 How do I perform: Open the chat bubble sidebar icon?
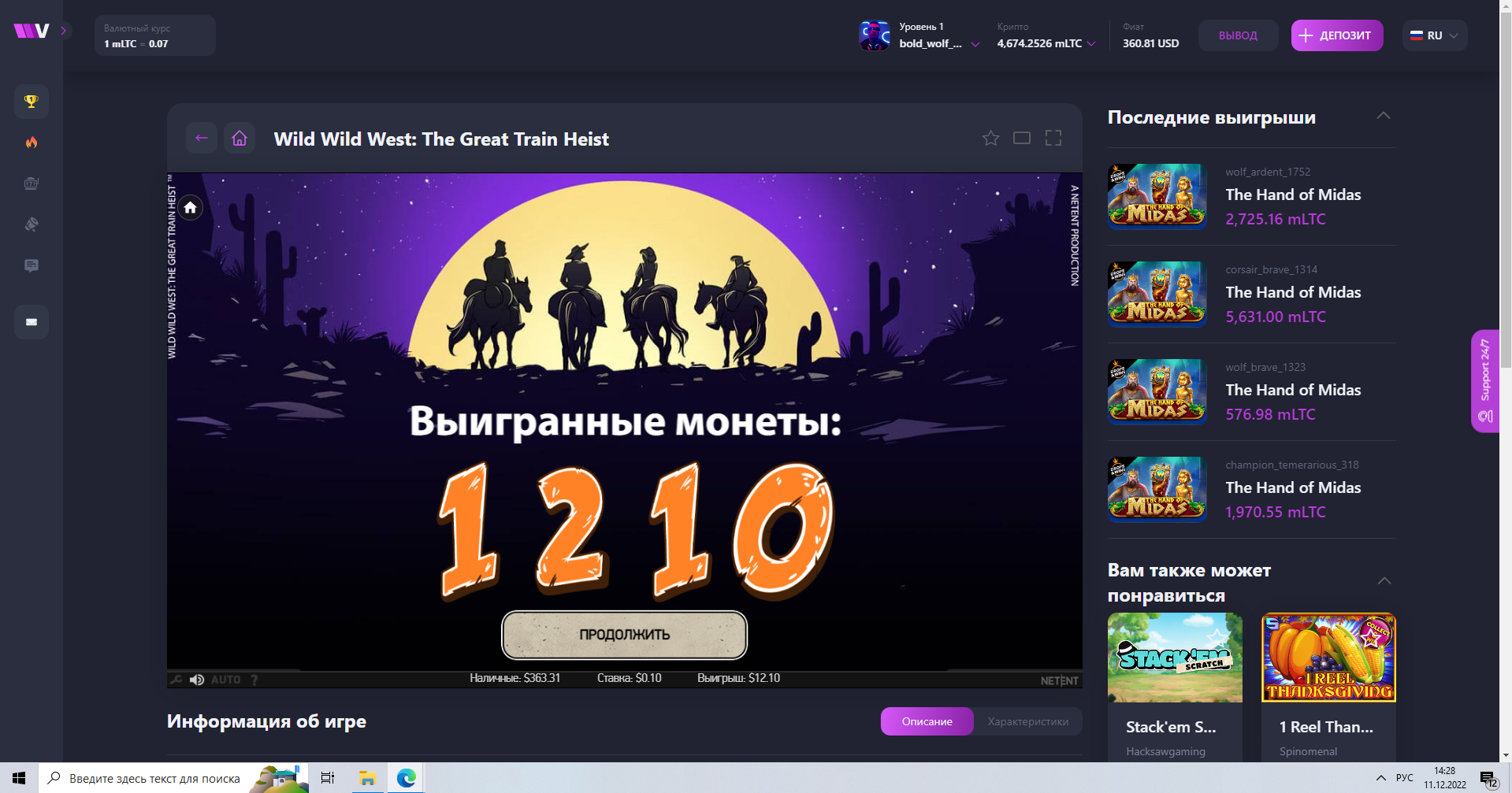click(32, 265)
